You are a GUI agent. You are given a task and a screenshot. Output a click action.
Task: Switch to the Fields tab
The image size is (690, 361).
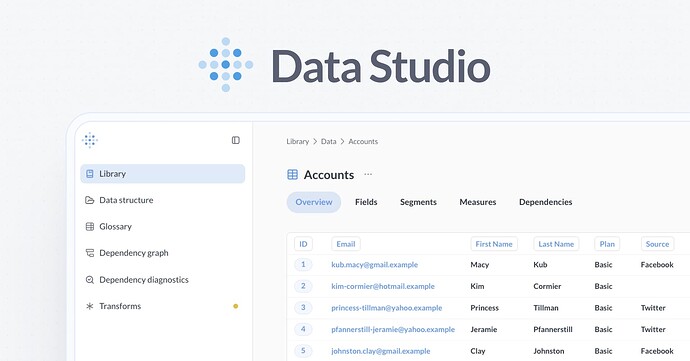(366, 202)
